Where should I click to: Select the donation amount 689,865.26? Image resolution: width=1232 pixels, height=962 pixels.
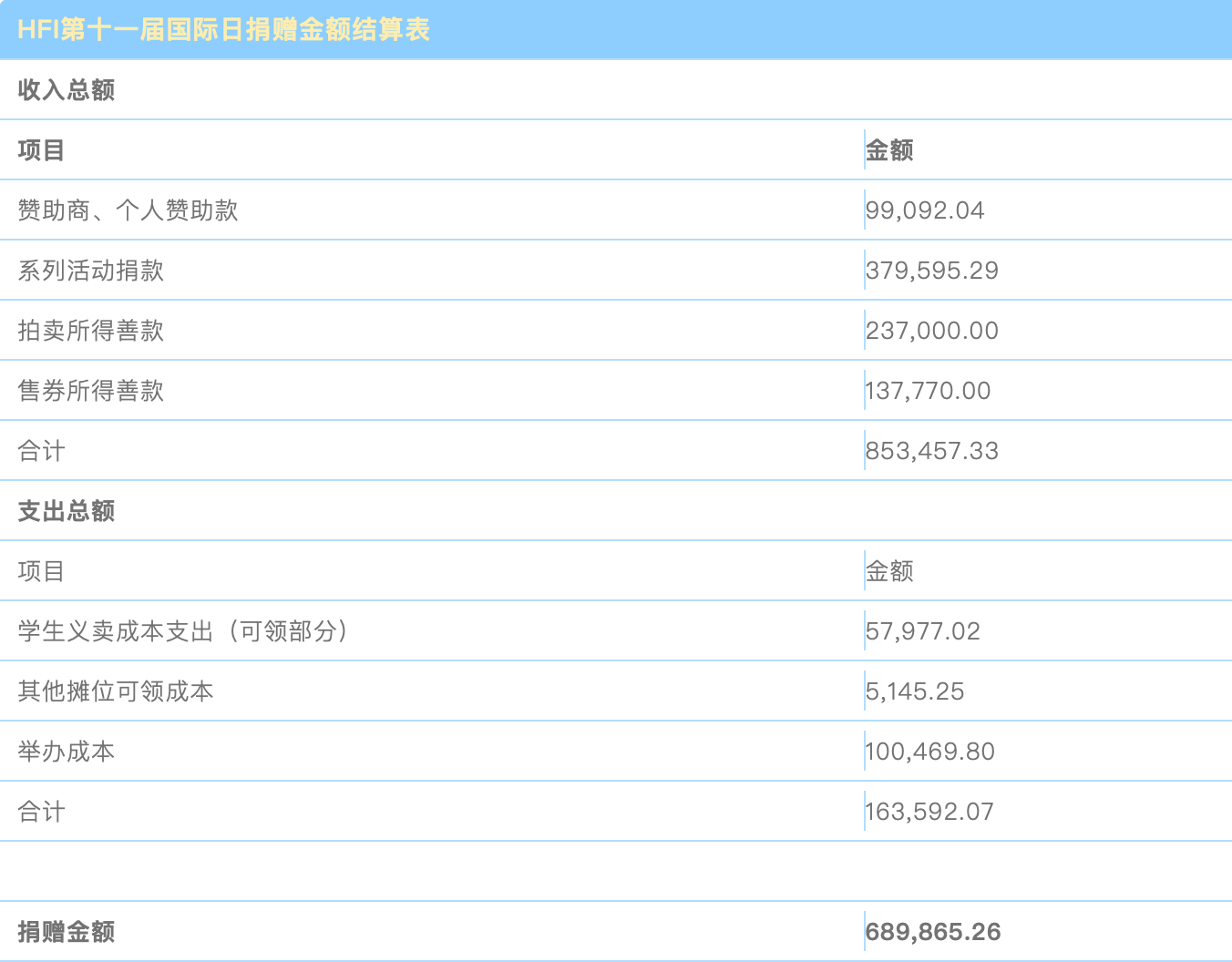pyautogui.click(x=933, y=932)
